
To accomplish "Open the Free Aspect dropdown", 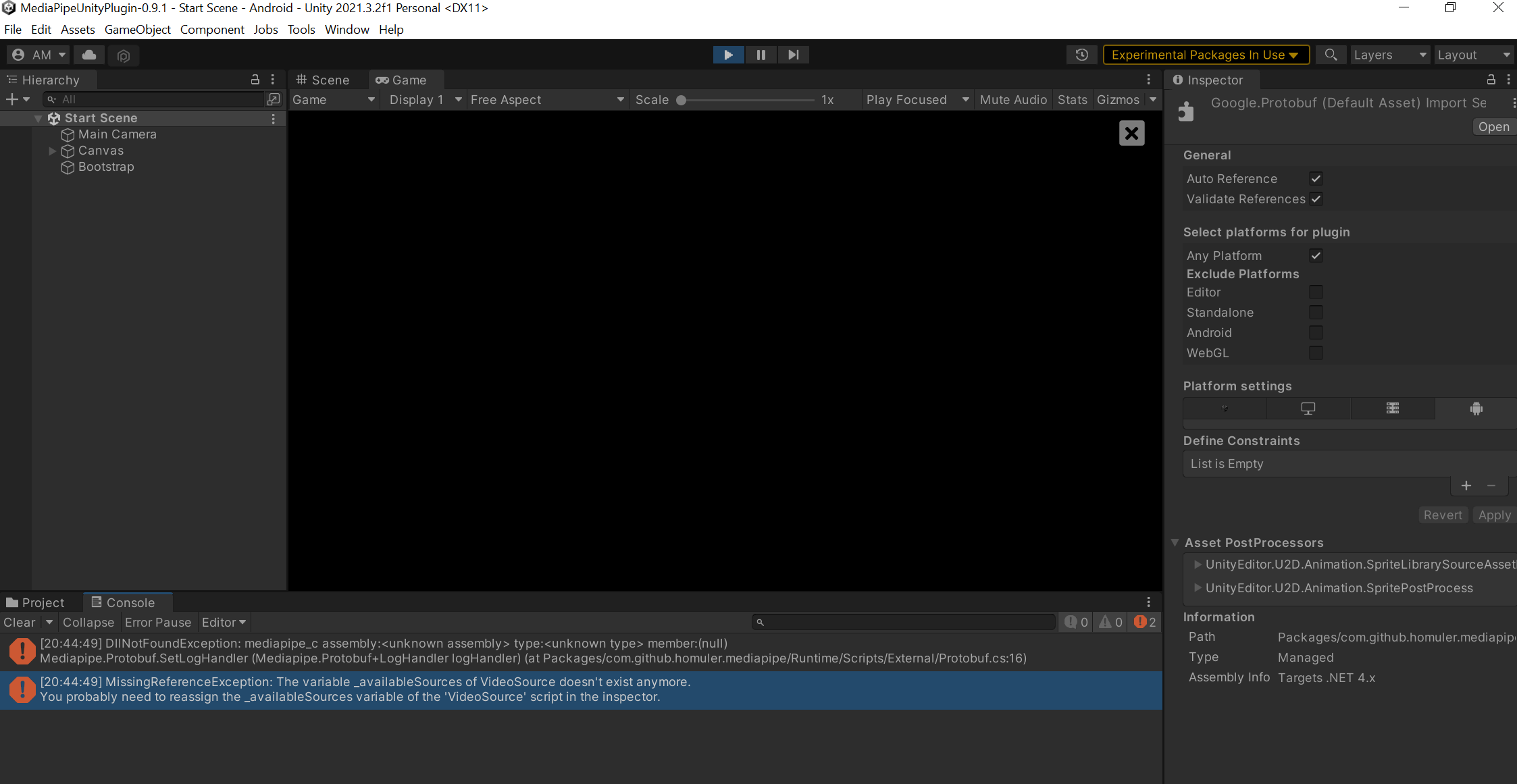I will tap(546, 99).
